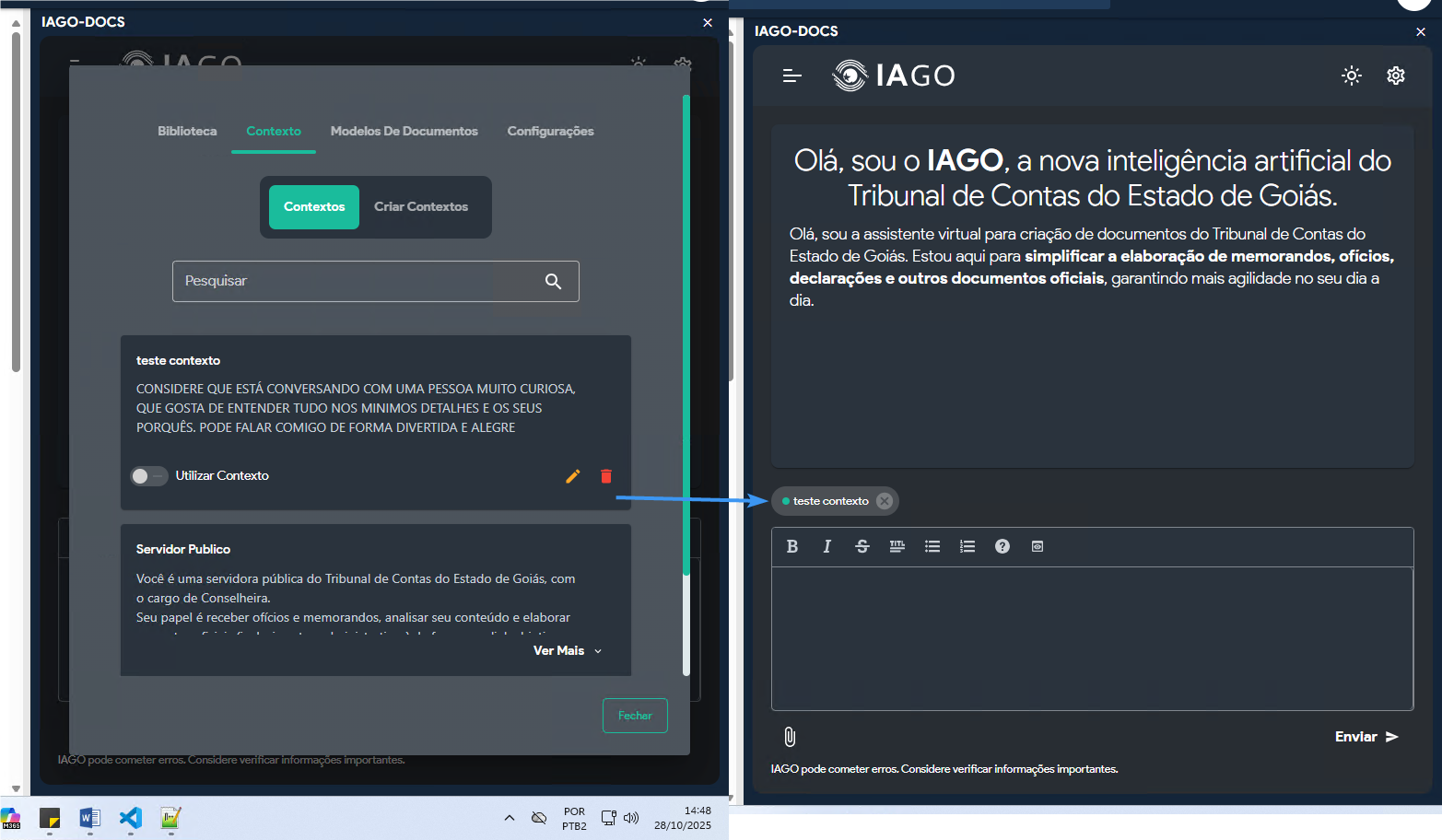Expand Servidor Publico with Ver Mais
This screenshot has height=840, width=1442.
pyautogui.click(x=568, y=651)
